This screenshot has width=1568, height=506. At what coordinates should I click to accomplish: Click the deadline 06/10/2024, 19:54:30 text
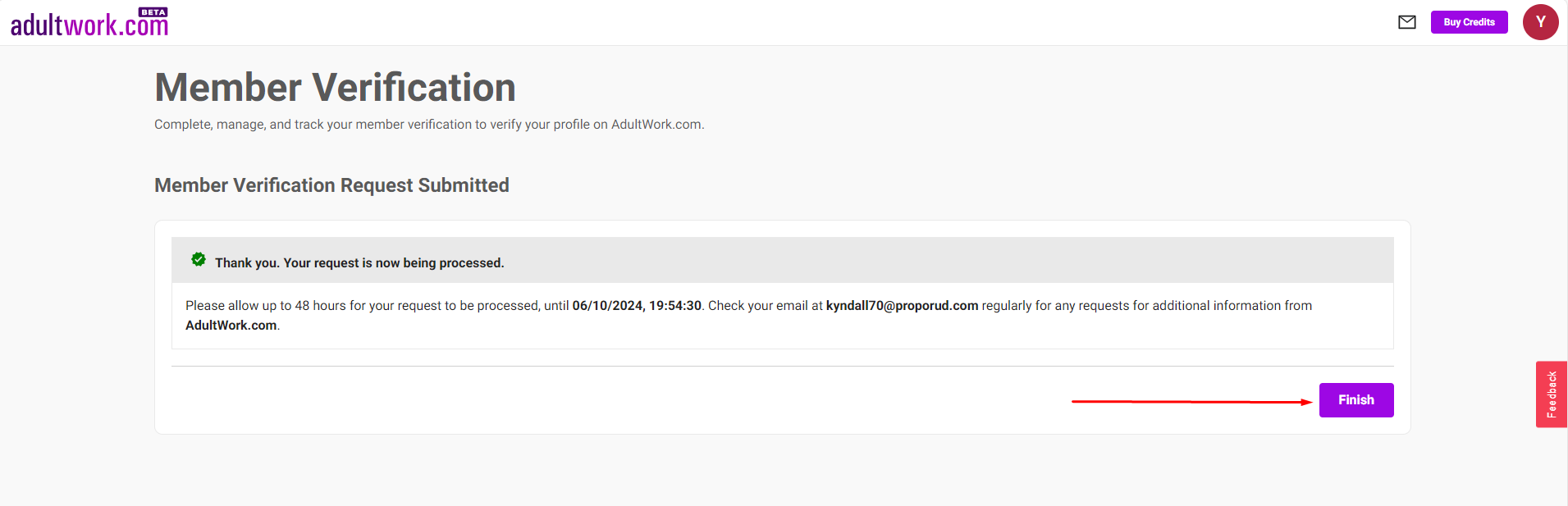click(x=637, y=306)
